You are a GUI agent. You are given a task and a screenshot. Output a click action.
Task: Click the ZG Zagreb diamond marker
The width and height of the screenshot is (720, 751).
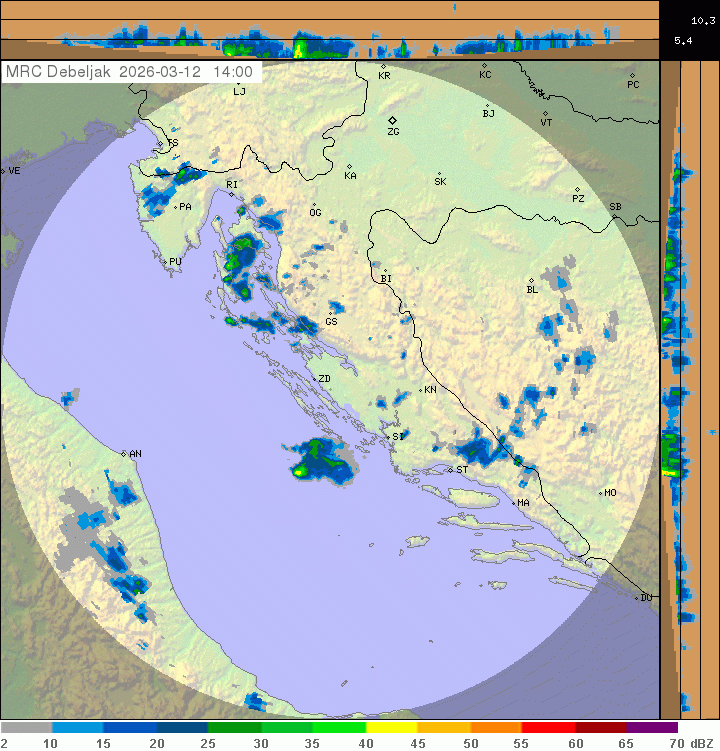click(393, 121)
